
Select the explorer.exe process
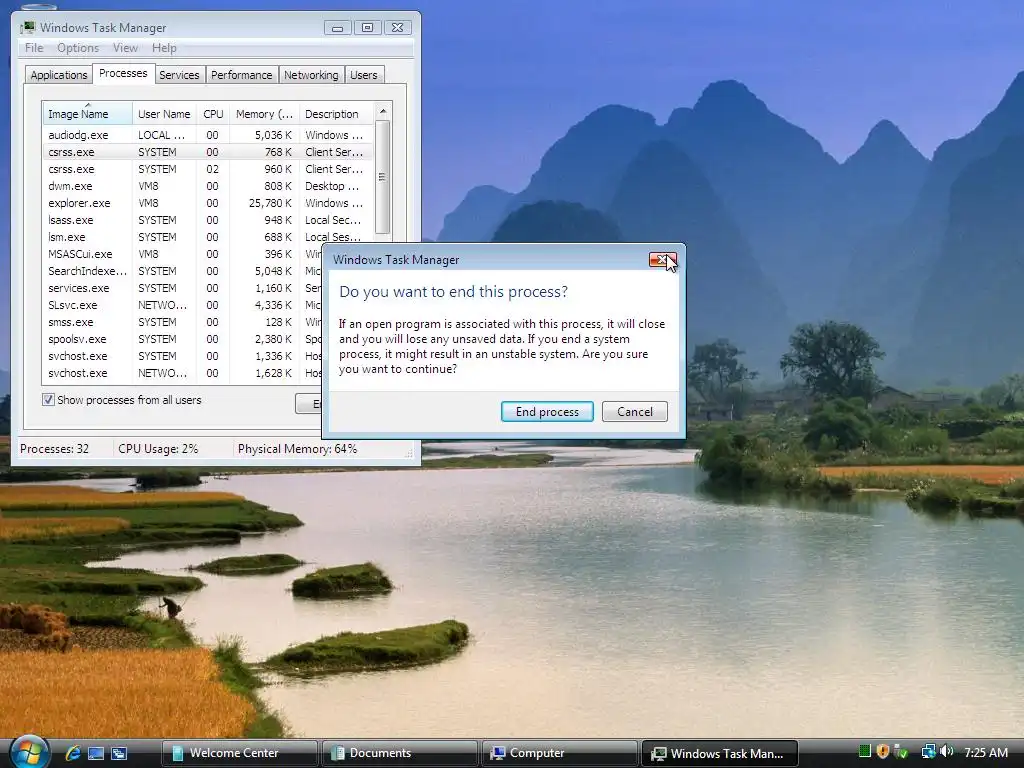[x=208, y=203]
